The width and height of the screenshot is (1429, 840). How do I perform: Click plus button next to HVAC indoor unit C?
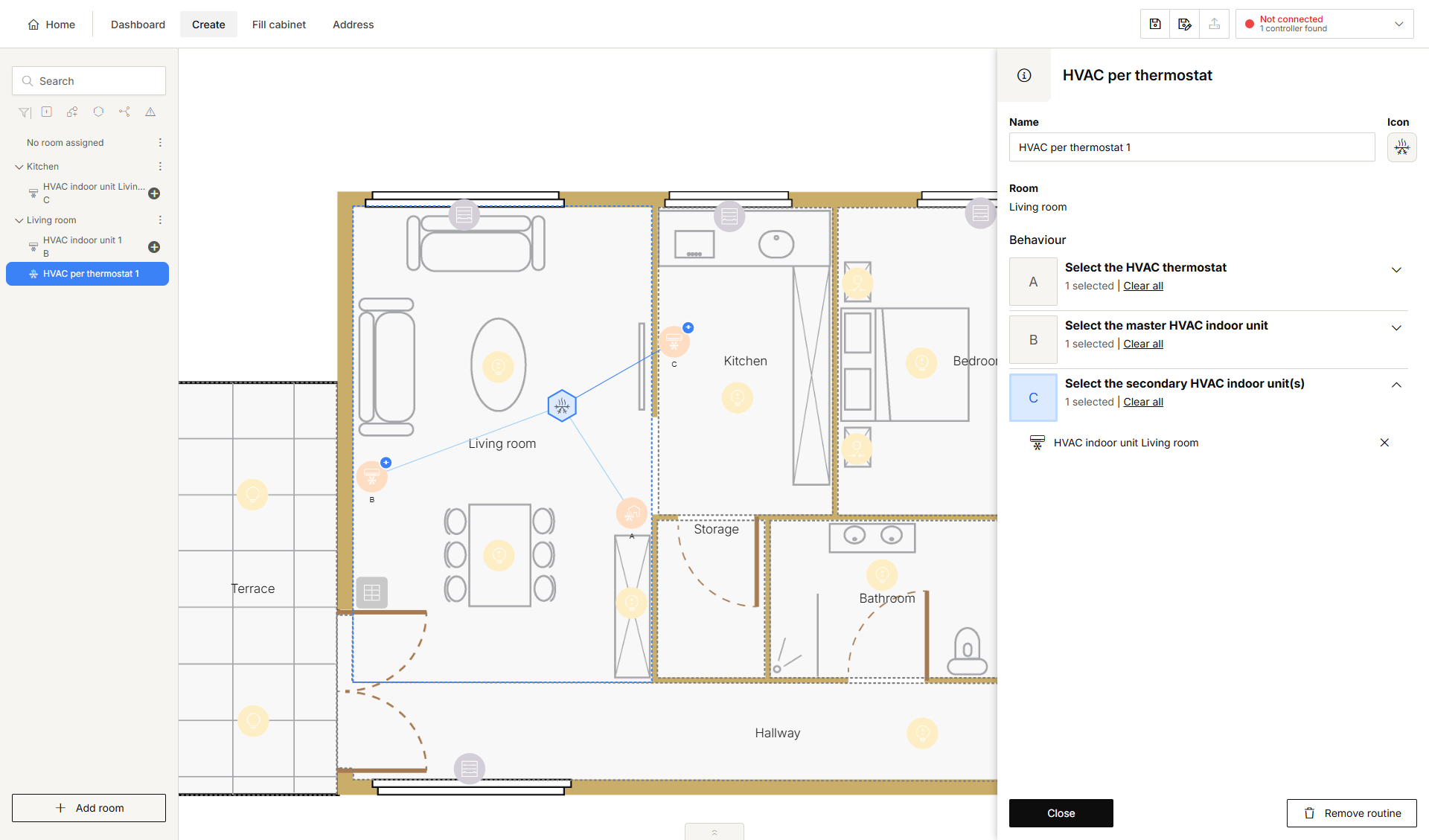click(x=154, y=193)
